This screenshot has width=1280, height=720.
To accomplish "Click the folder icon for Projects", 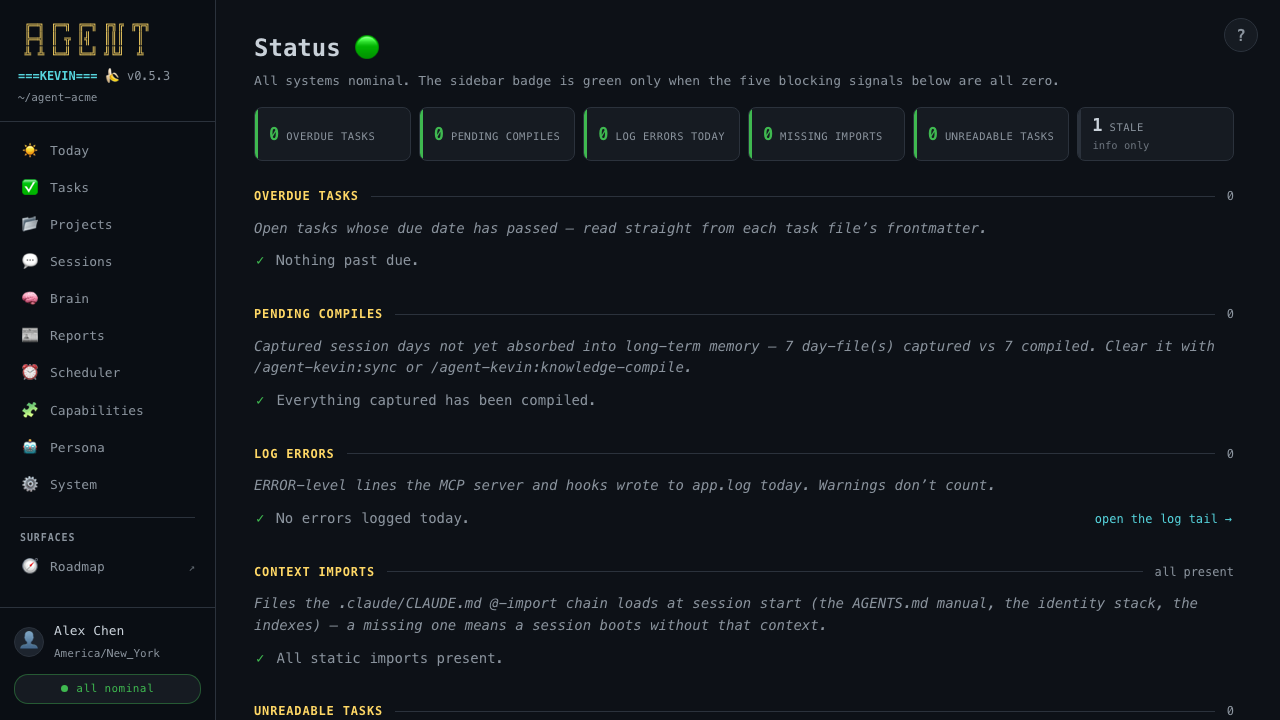I will point(30,224).
